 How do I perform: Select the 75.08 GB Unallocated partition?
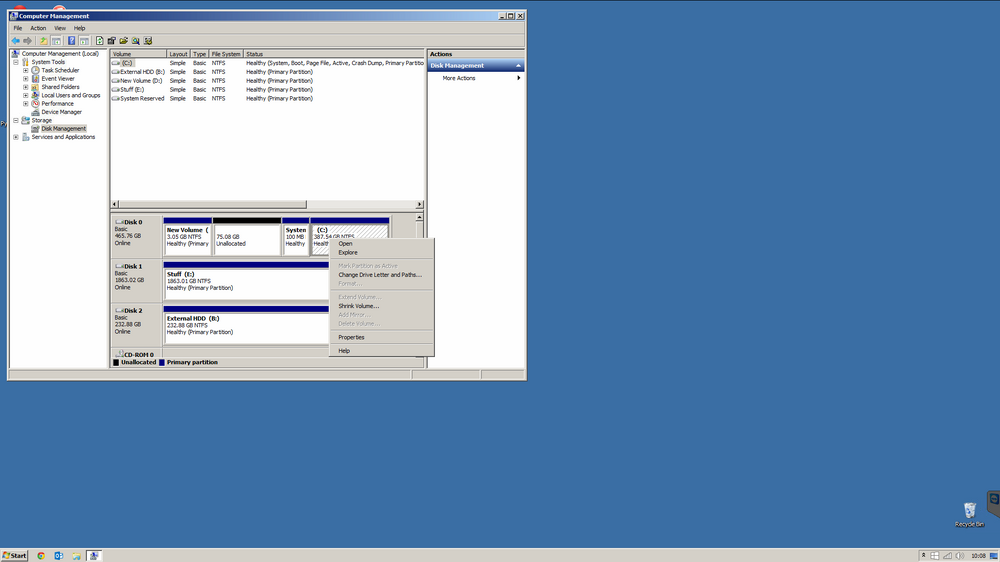click(247, 237)
